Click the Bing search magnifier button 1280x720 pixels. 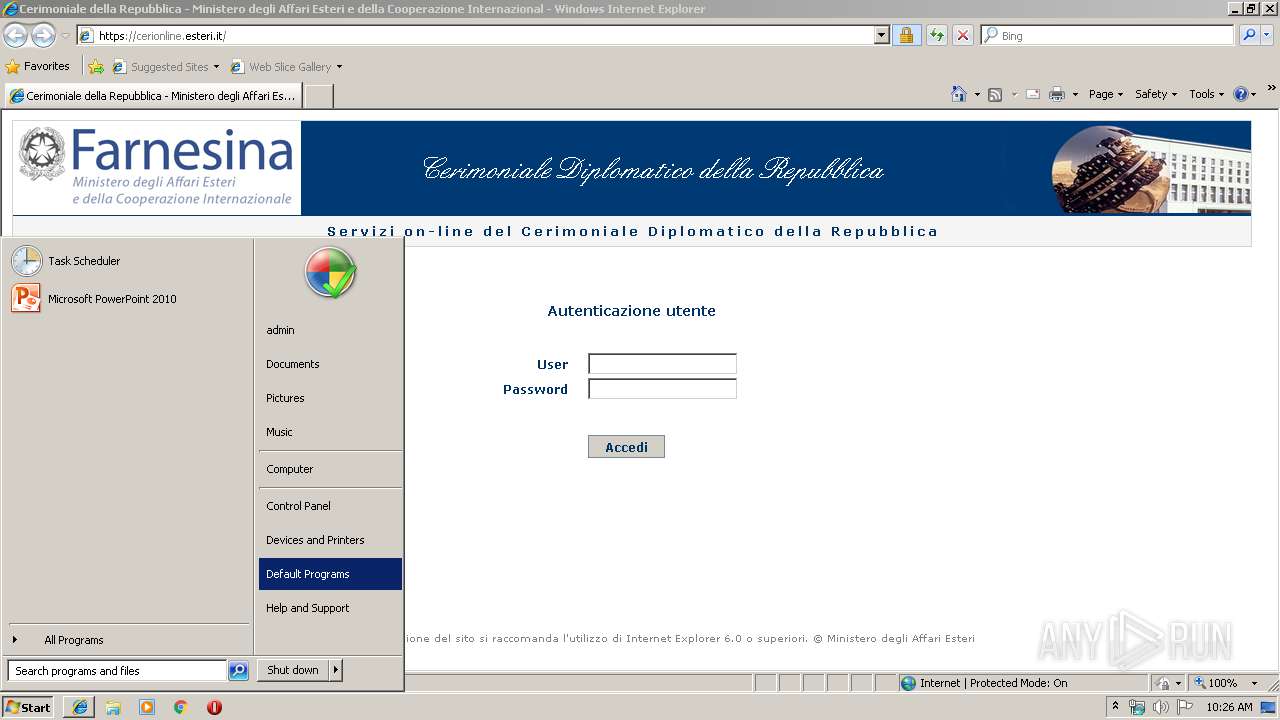pos(1248,35)
